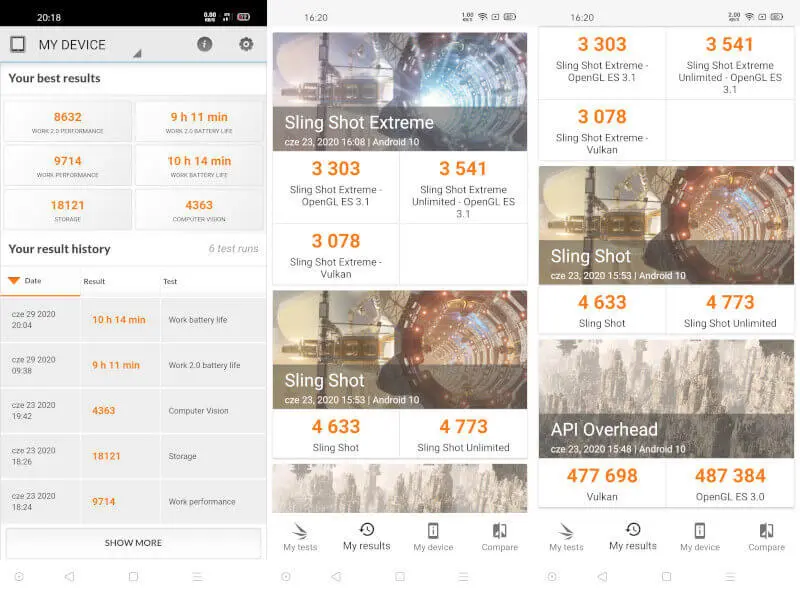Open My tests in middle screen navigation
This screenshot has height=593, width=800.
tap(300, 536)
